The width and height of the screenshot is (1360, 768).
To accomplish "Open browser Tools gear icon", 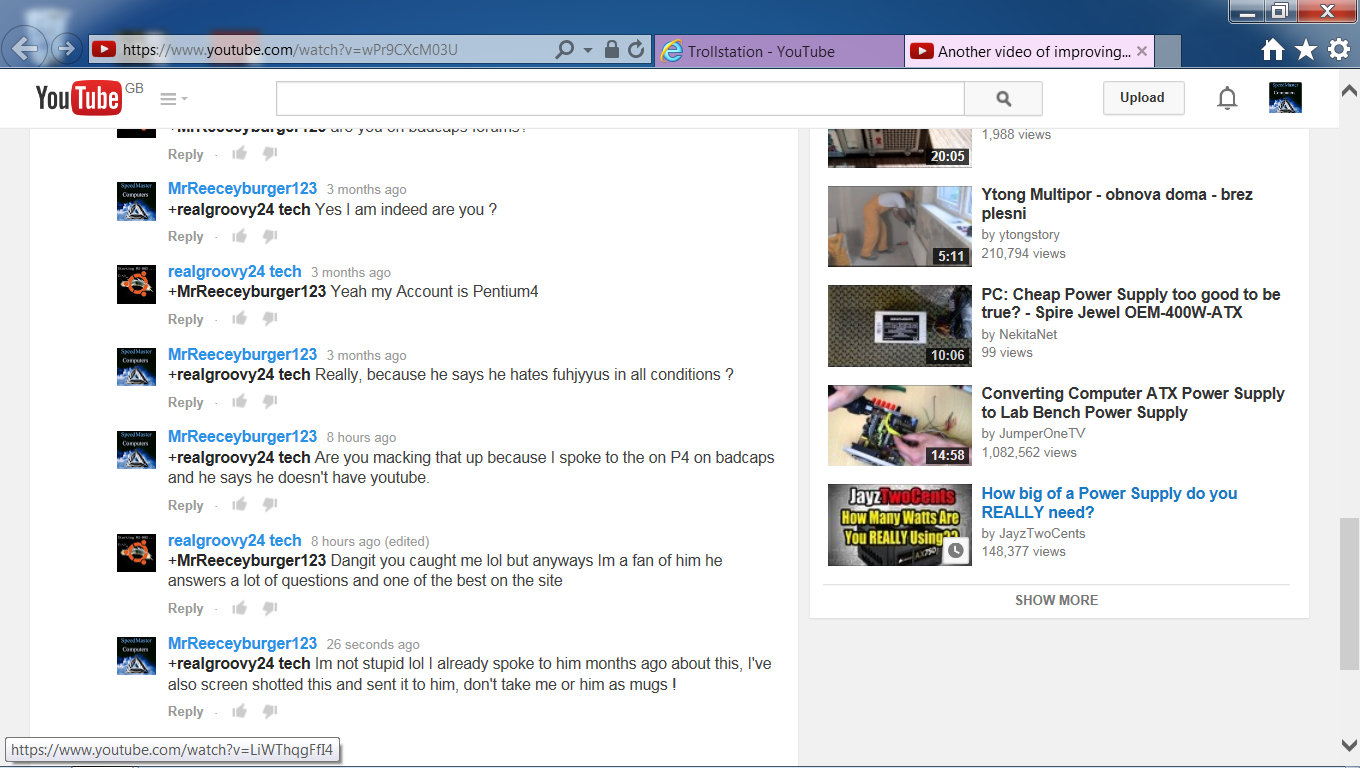I will (x=1339, y=50).
